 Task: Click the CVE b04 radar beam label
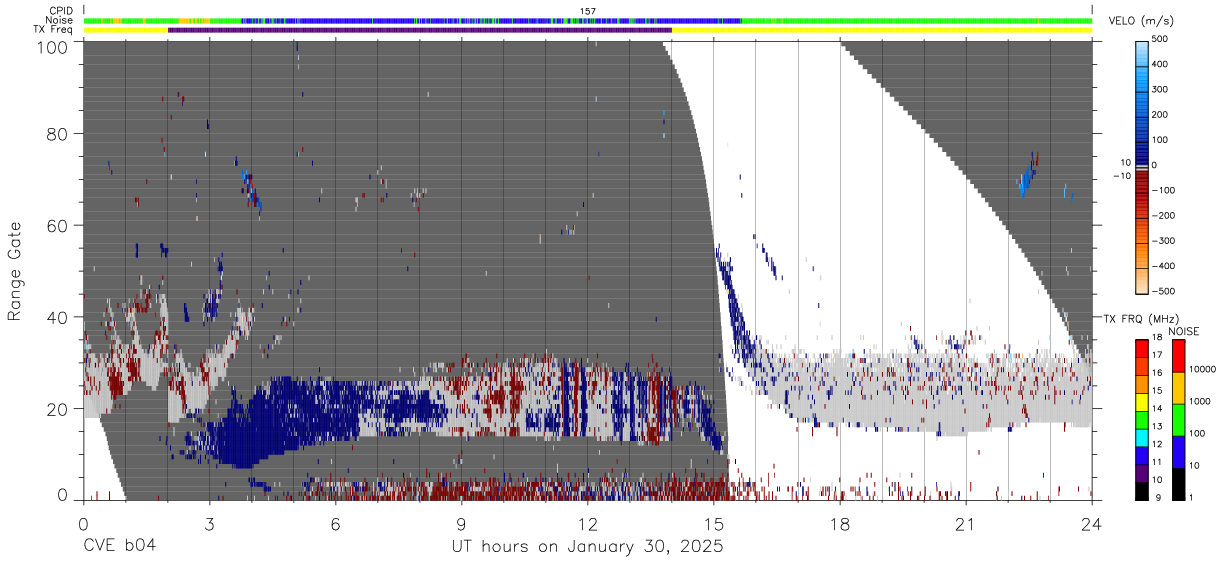tap(119, 547)
